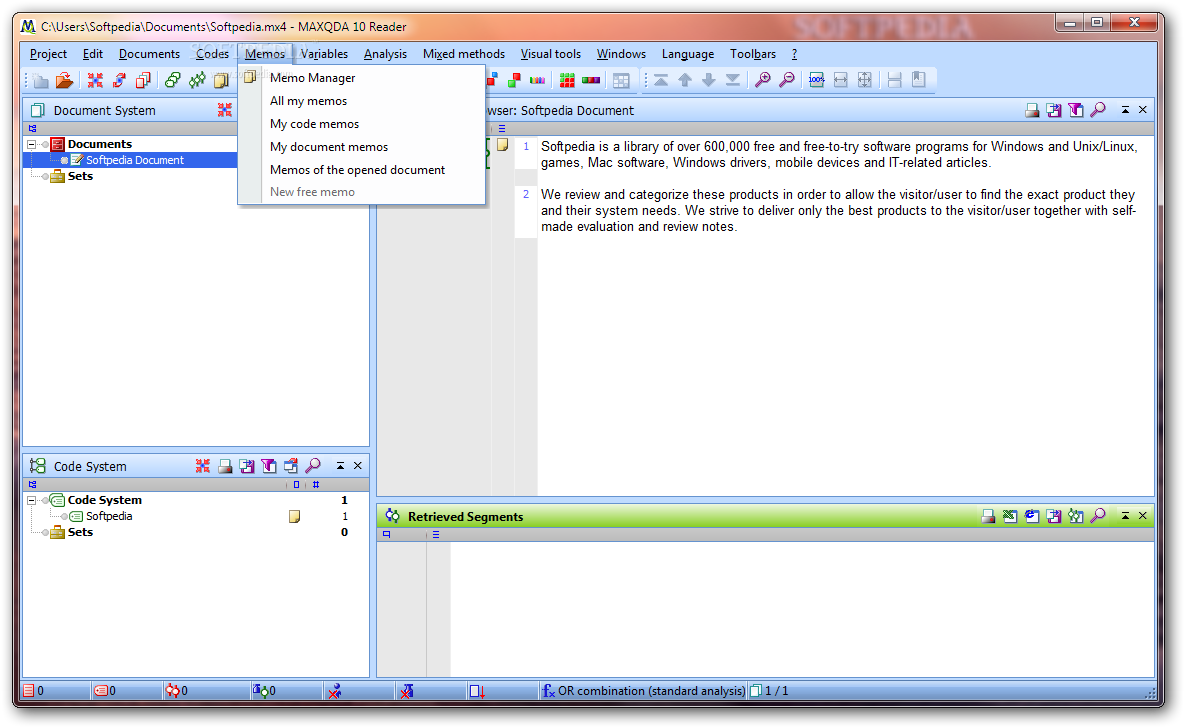Click the green code chain toolbar icon

click(197, 80)
